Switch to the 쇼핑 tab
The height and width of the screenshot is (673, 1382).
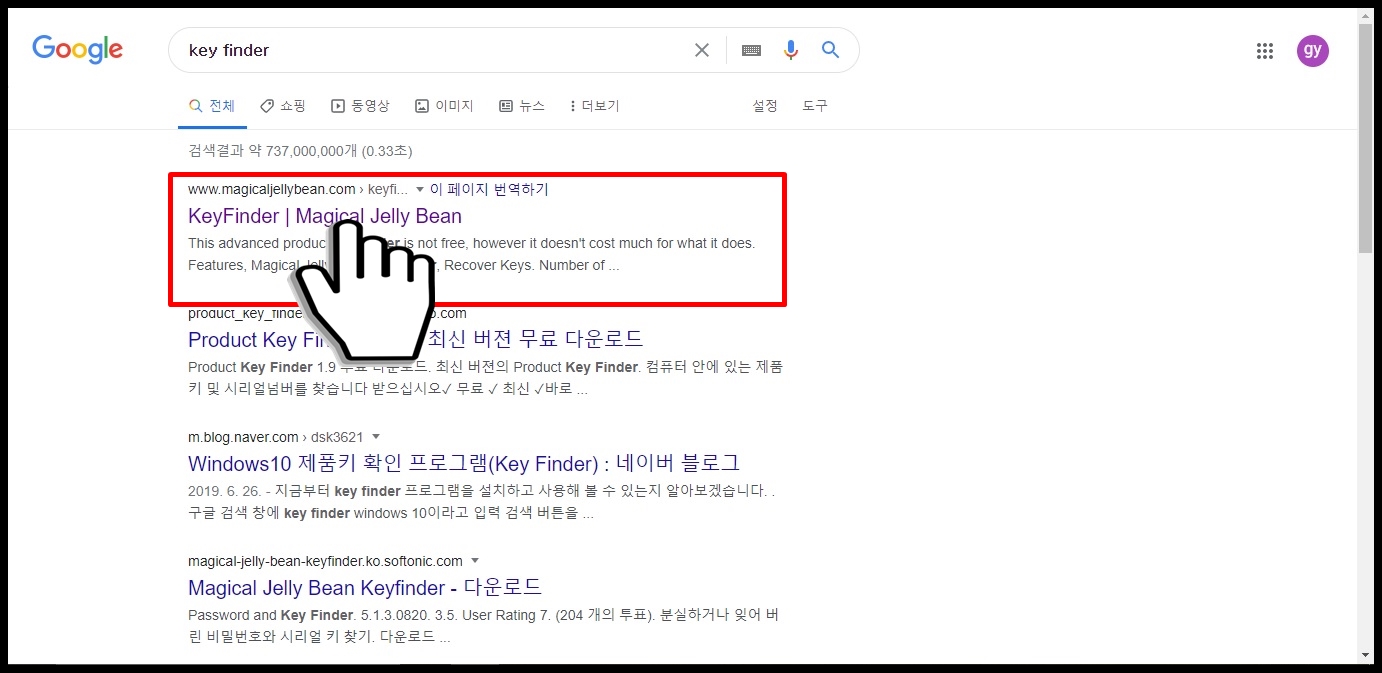click(283, 106)
